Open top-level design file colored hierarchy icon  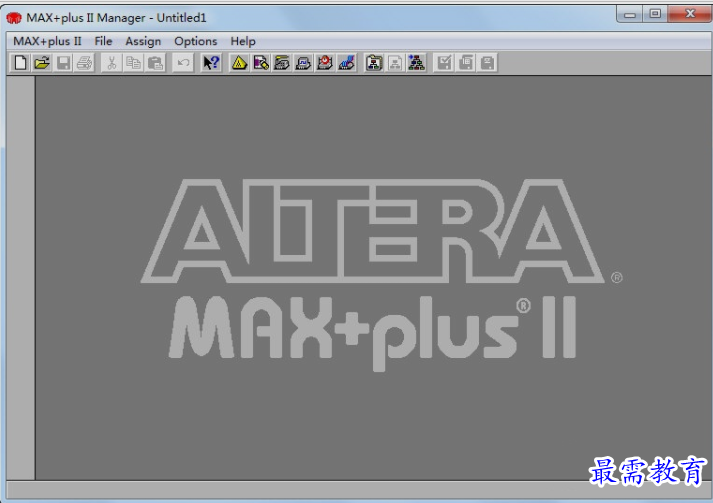417,63
